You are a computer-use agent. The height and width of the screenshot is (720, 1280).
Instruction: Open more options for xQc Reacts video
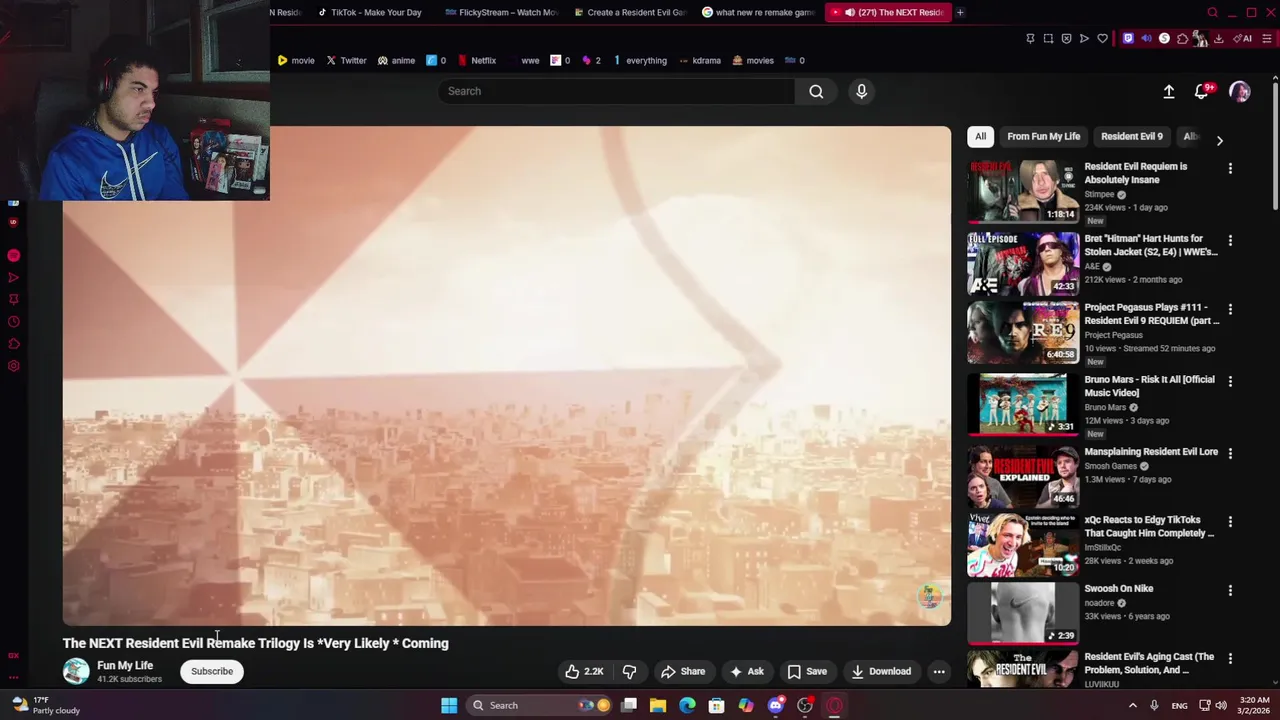click(1230, 522)
